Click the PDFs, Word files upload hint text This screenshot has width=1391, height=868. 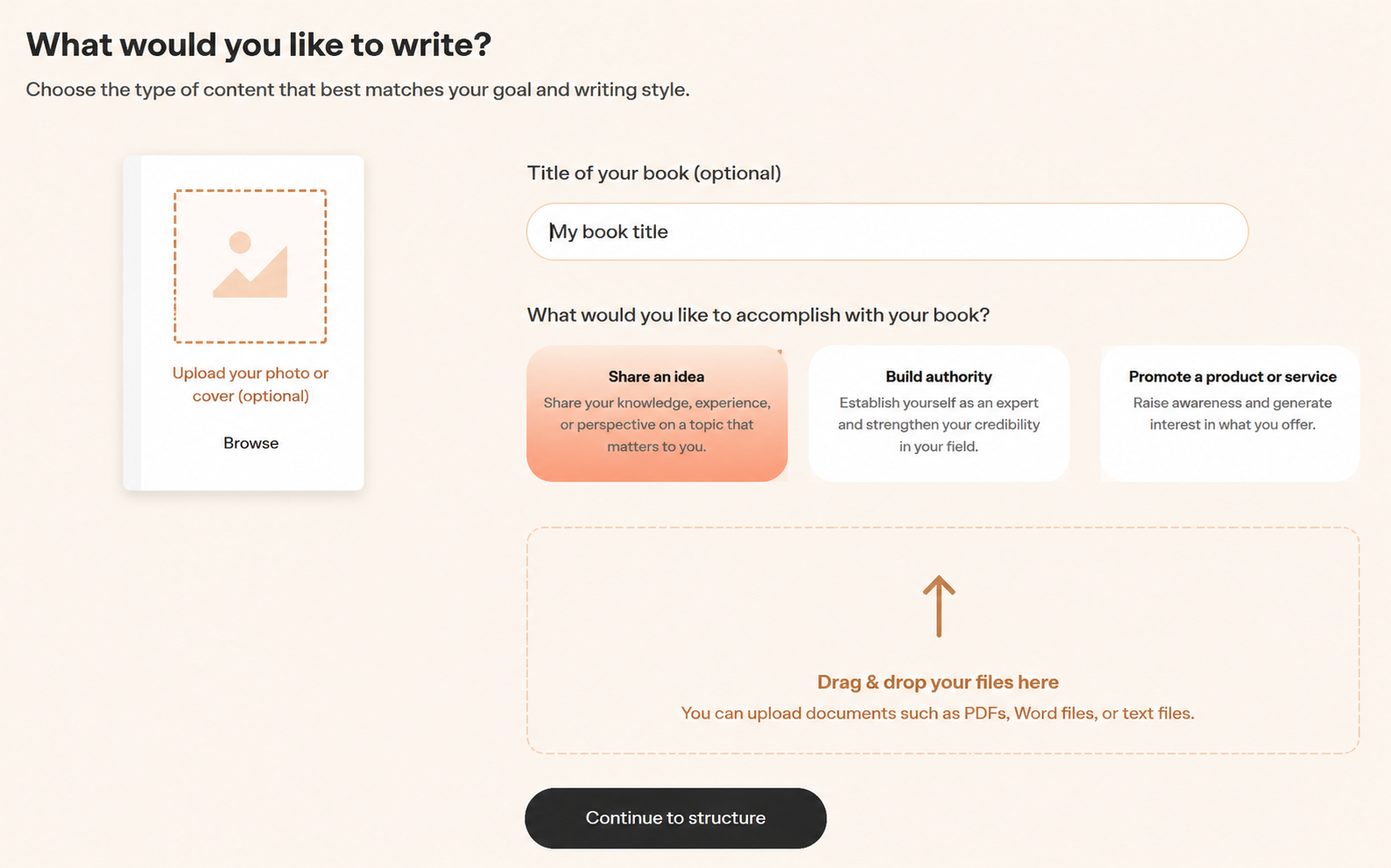point(938,713)
